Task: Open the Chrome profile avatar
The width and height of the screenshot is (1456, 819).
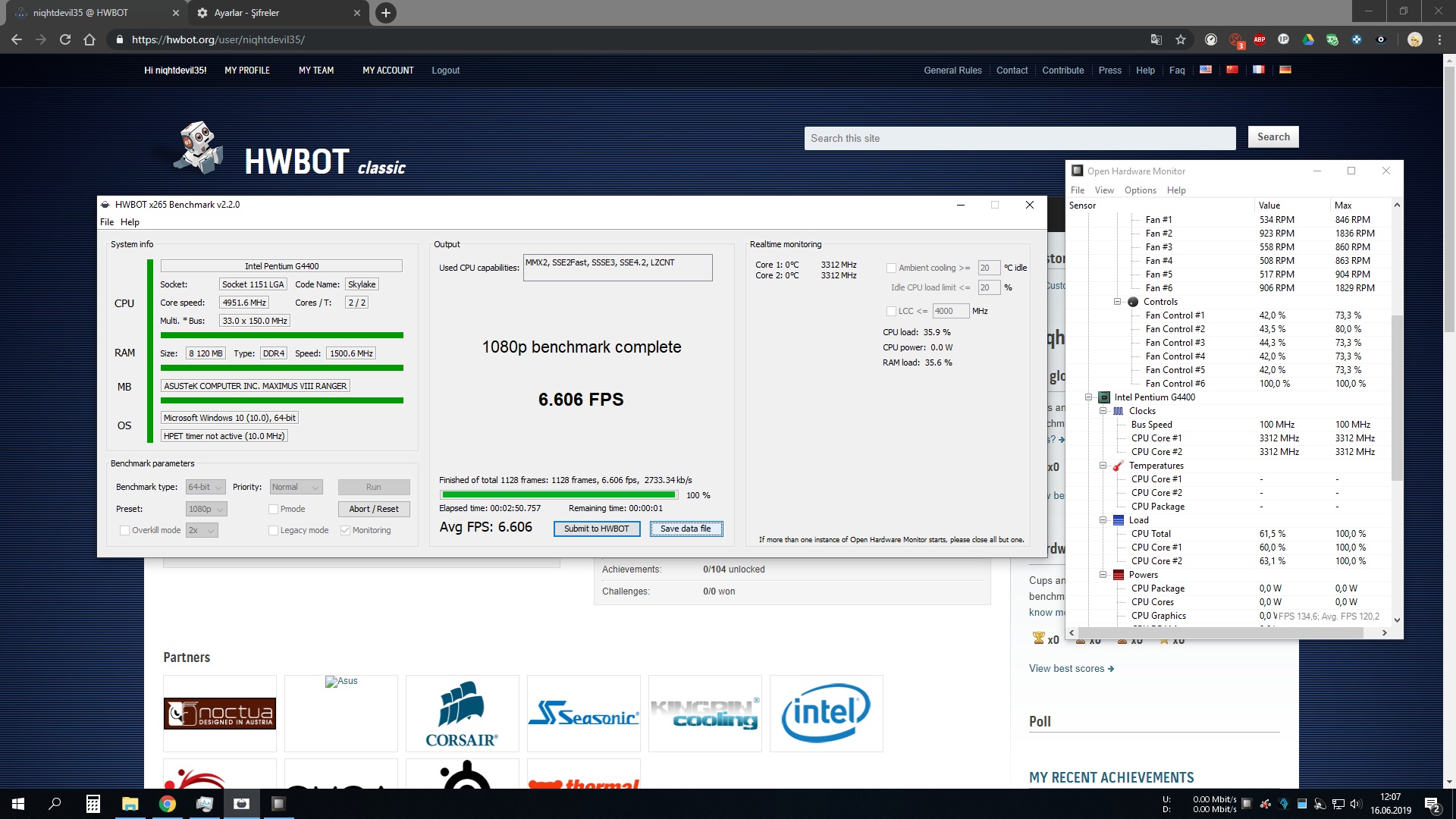Action: (x=1414, y=39)
